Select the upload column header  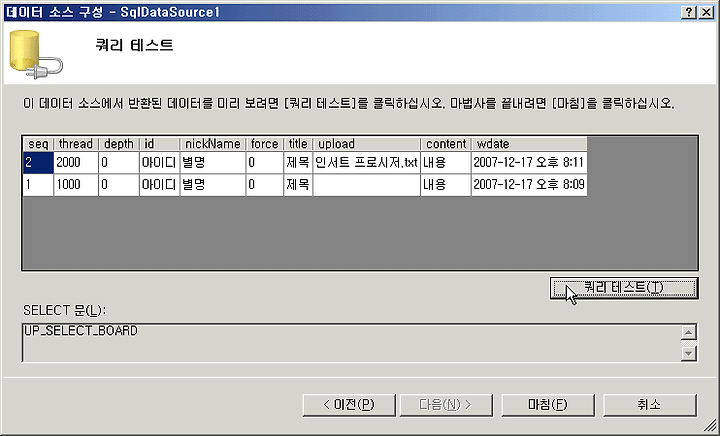pos(366,144)
